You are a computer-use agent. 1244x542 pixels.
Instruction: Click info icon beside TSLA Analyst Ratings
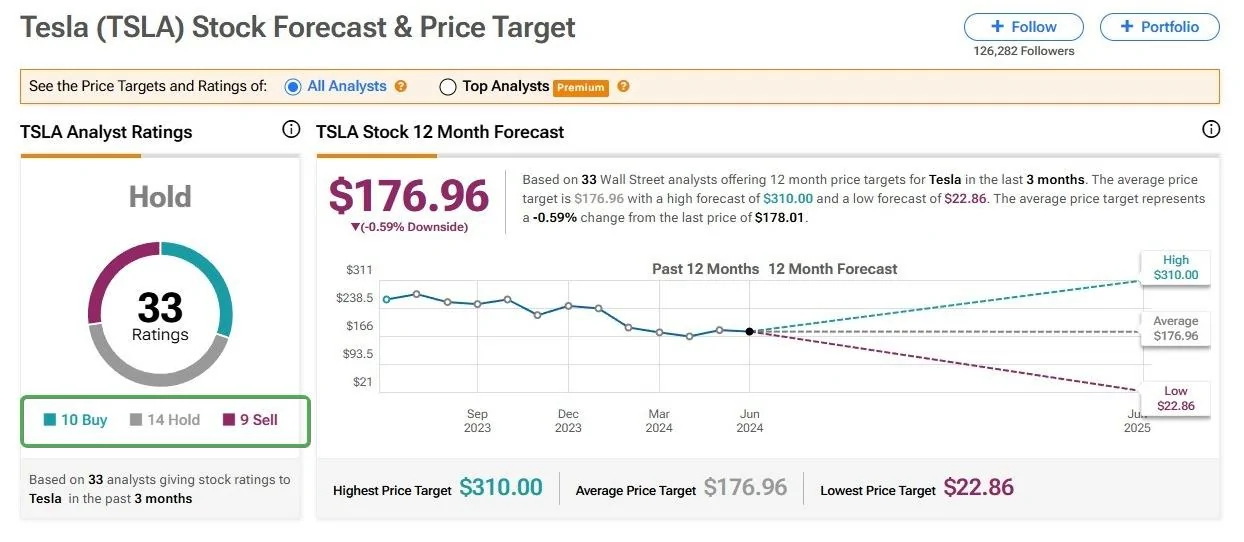pyautogui.click(x=291, y=129)
